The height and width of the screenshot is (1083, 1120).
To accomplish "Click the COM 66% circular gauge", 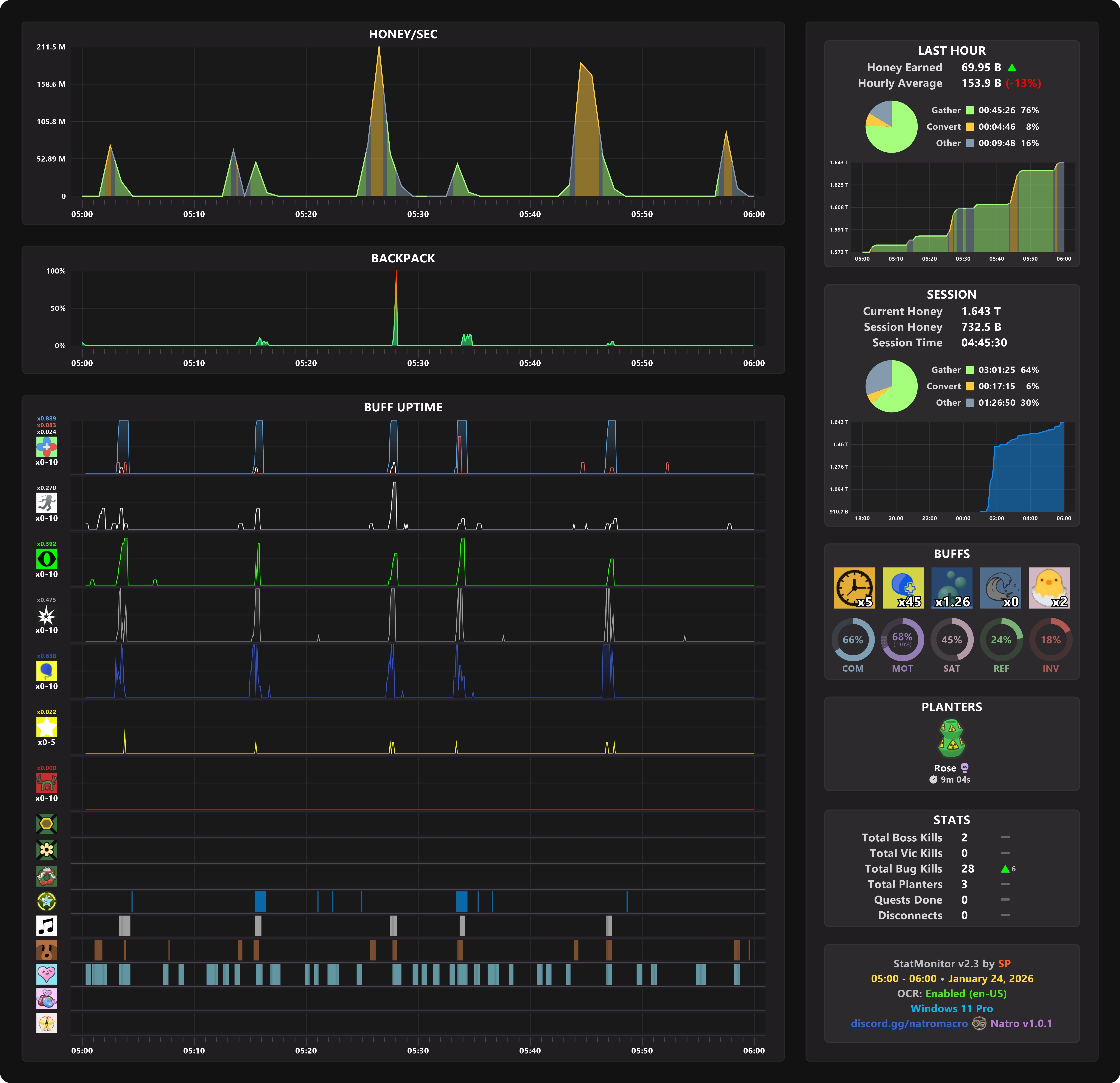I will point(853,640).
